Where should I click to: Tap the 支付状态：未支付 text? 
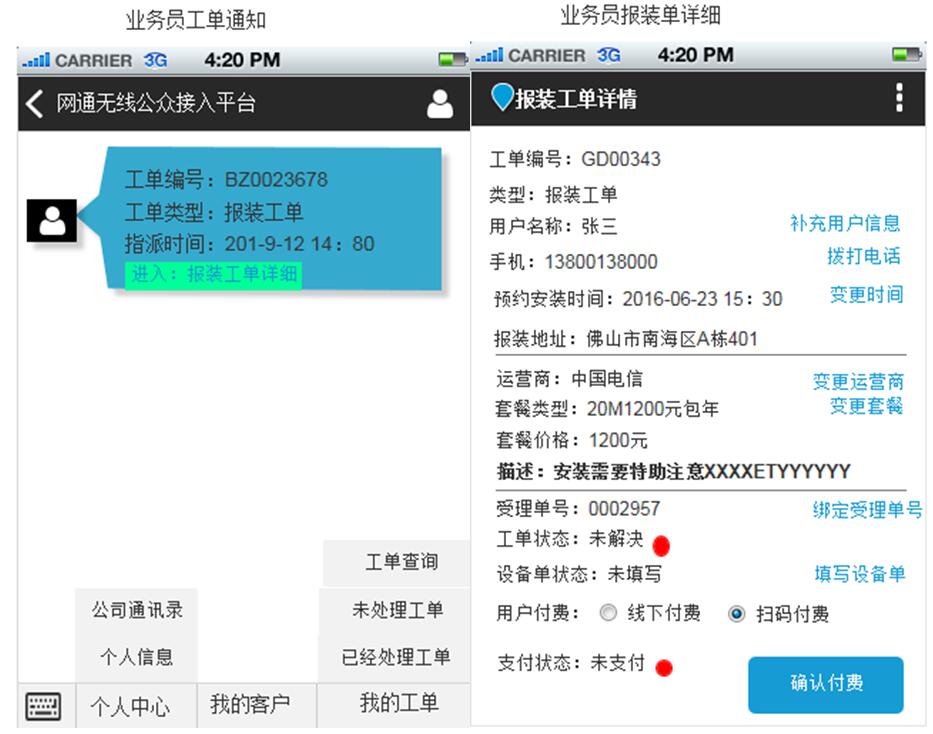pos(571,663)
